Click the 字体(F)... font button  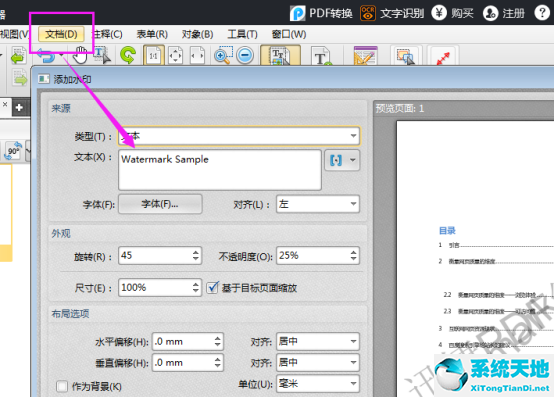160,204
